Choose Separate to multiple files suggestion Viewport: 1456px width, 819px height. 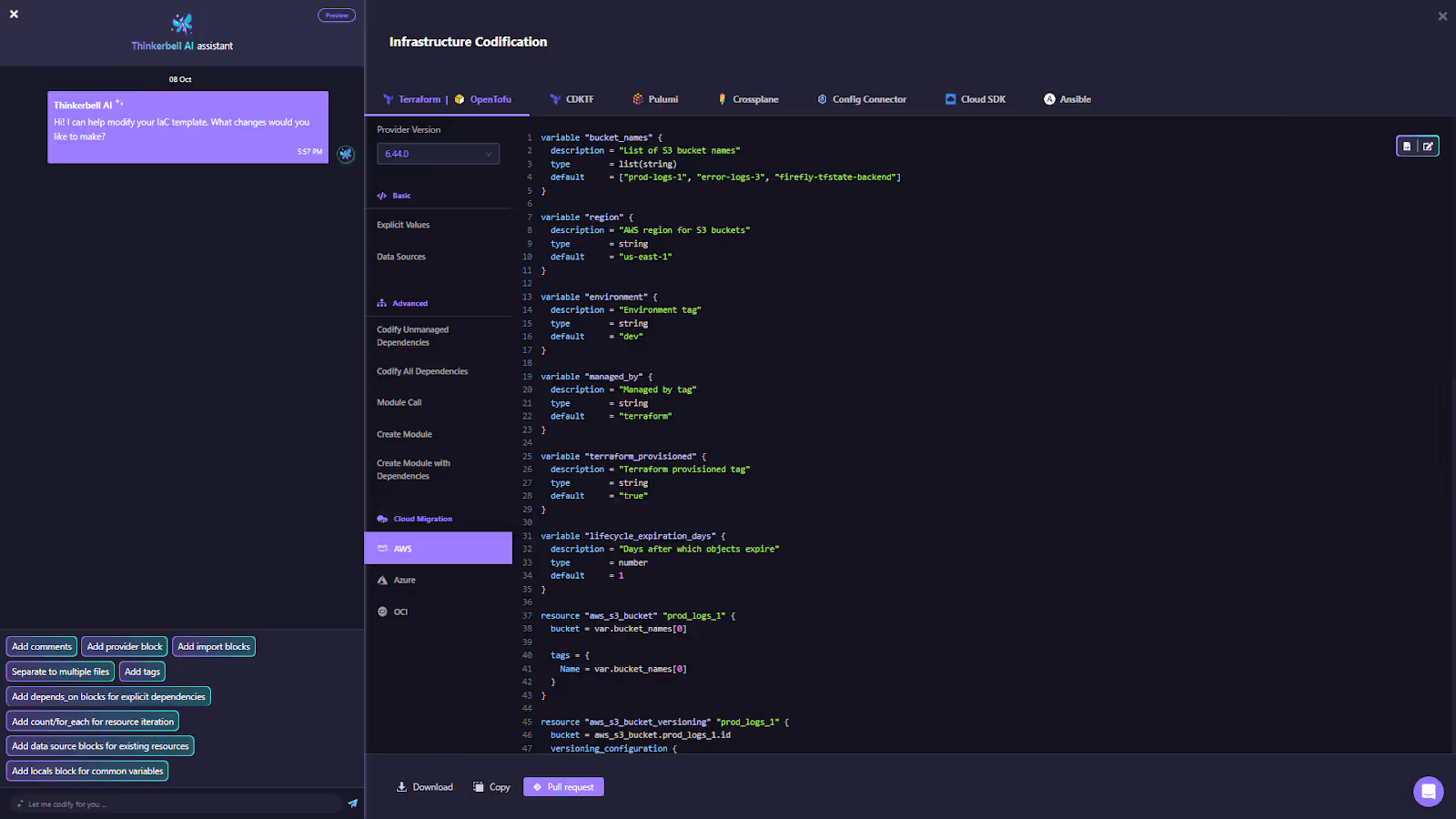pyautogui.click(x=60, y=672)
